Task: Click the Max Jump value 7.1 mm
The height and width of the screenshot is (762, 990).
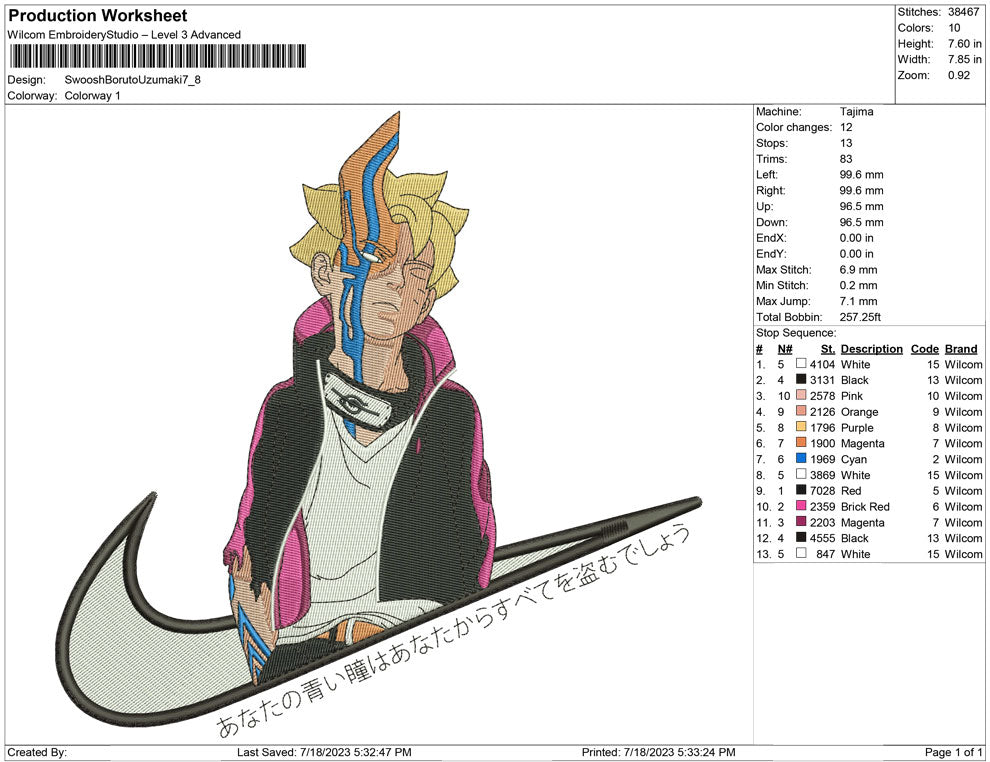Action: (x=859, y=301)
